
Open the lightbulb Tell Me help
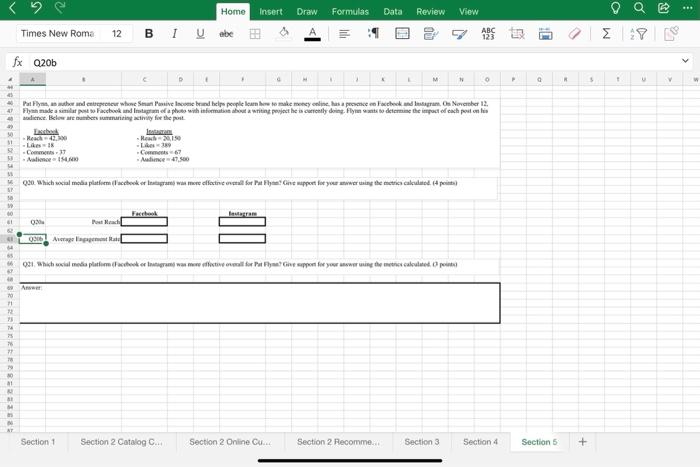point(616,8)
